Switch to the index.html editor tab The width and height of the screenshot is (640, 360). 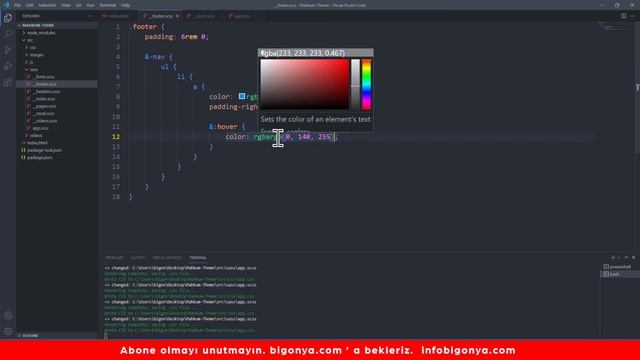[x=118, y=16]
